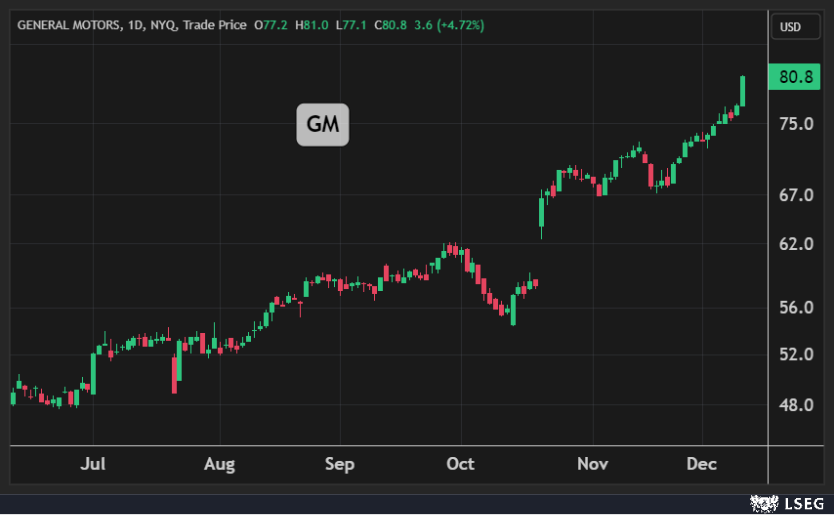Click the 75.0 price axis label
Screen dimensions: 834x515
click(795, 124)
